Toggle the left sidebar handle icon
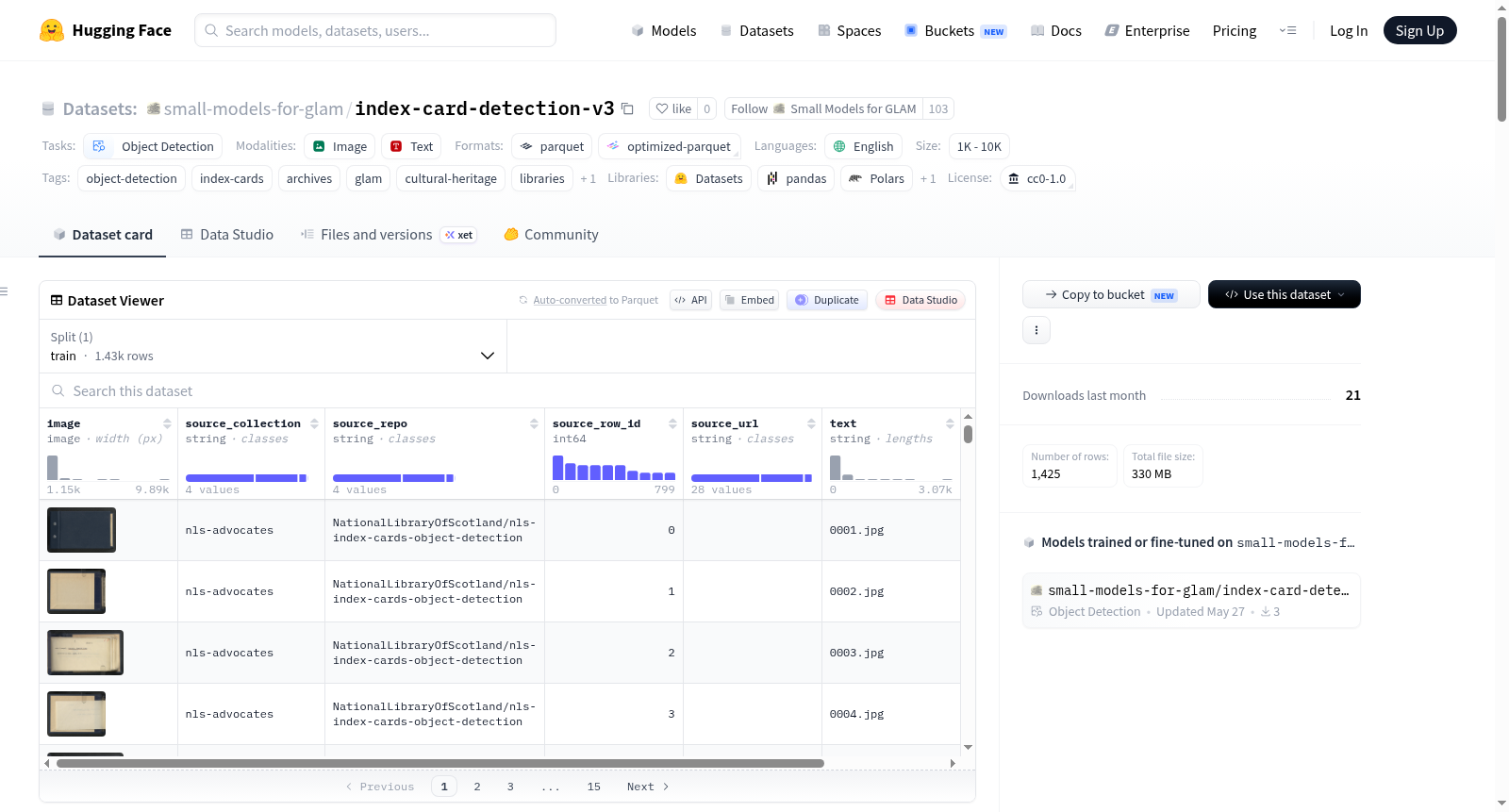Screen dimensions: 1509x812 [5, 291]
